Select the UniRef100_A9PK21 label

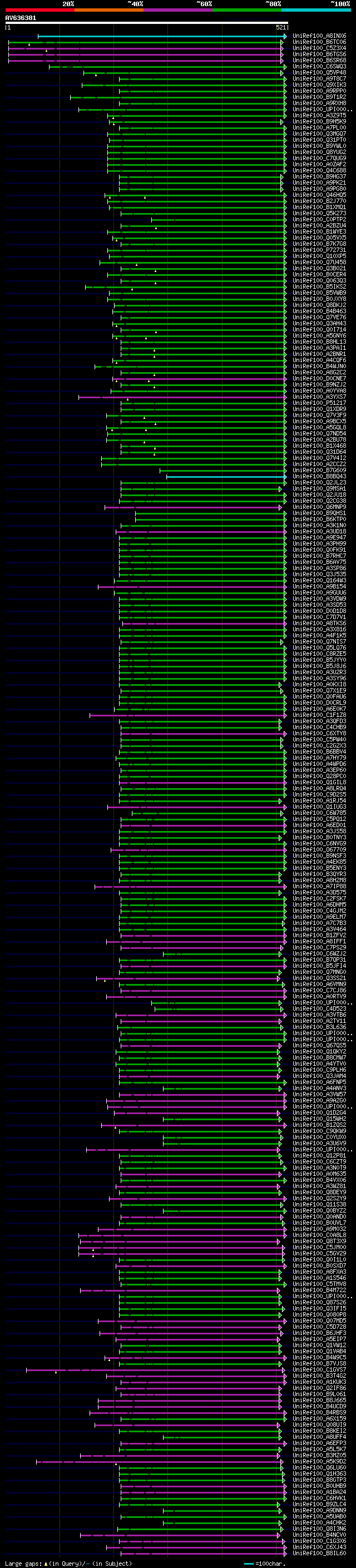pyautogui.click(x=319, y=183)
